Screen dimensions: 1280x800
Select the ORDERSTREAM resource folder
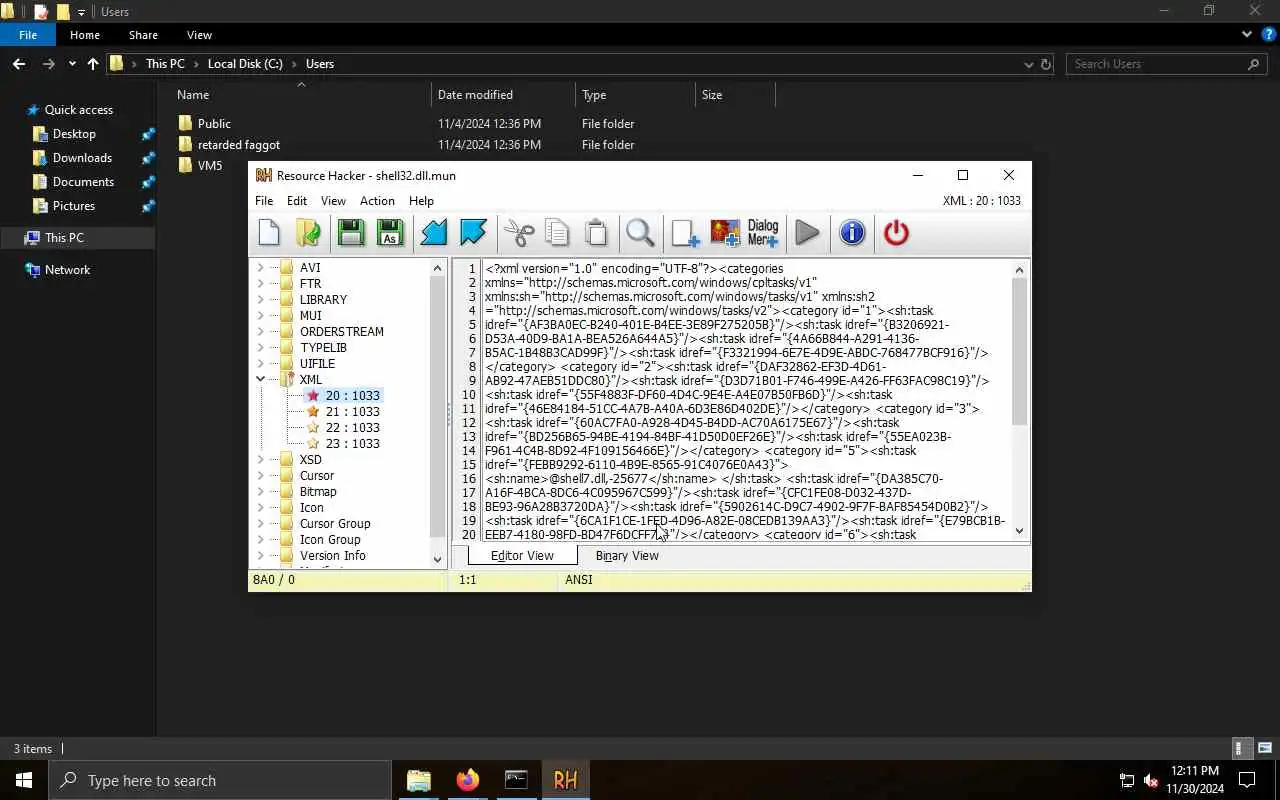pyautogui.click(x=341, y=331)
